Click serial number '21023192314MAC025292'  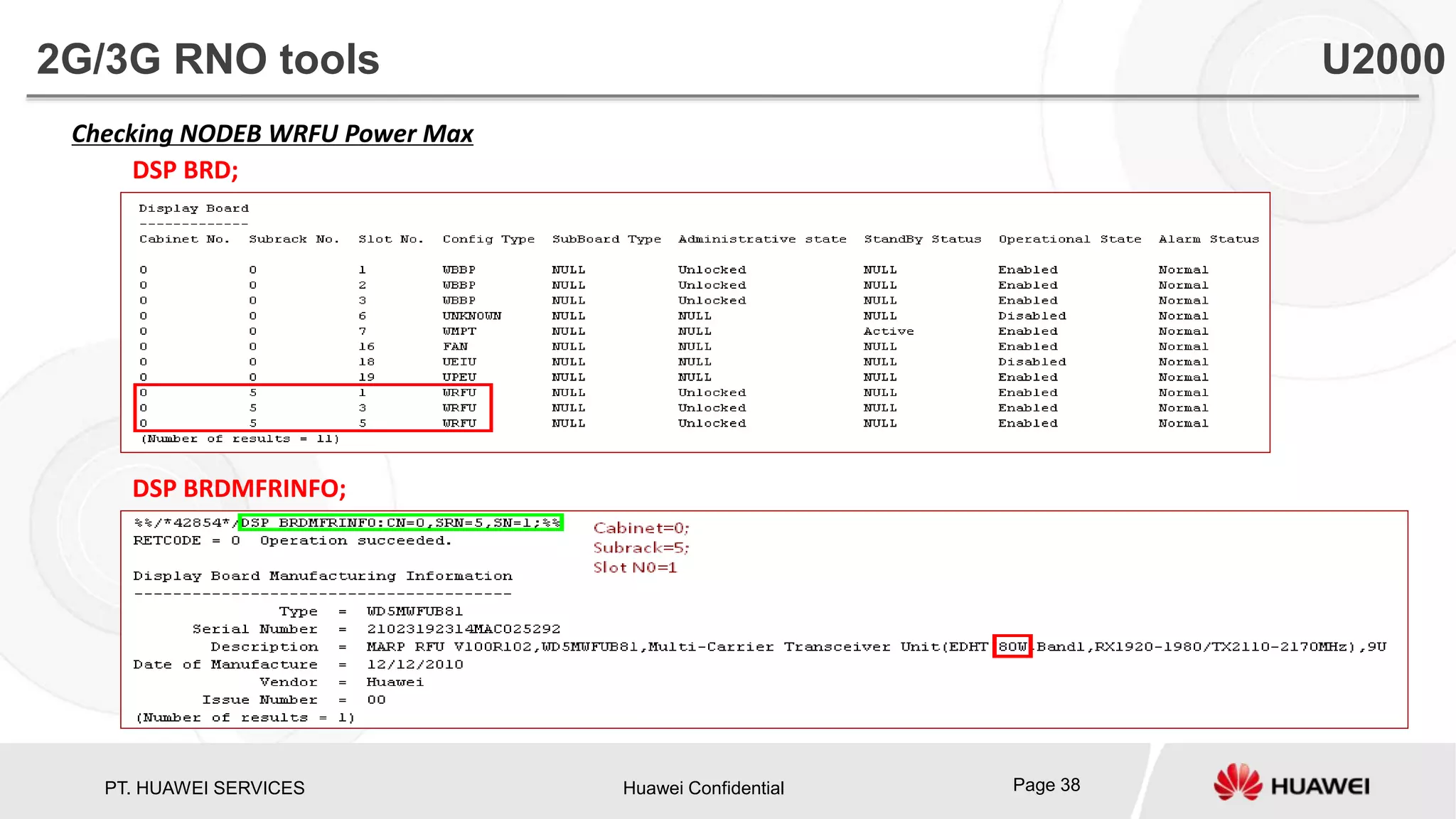[464, 629]
